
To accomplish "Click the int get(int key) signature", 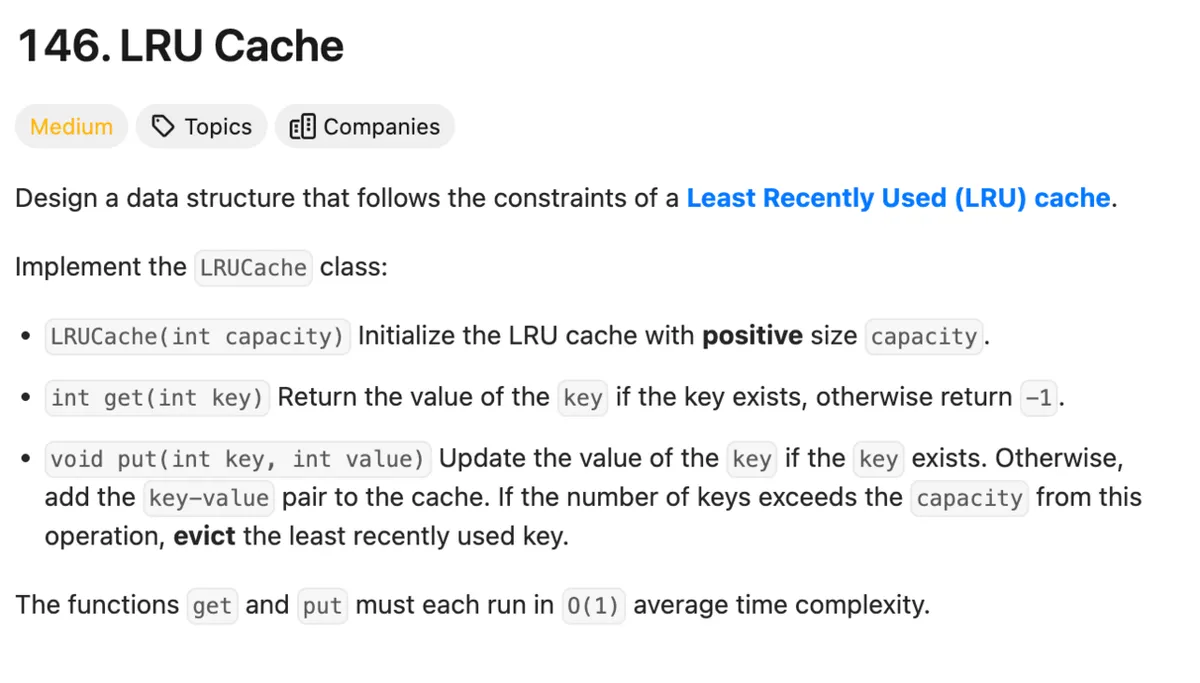I will 157,398.
